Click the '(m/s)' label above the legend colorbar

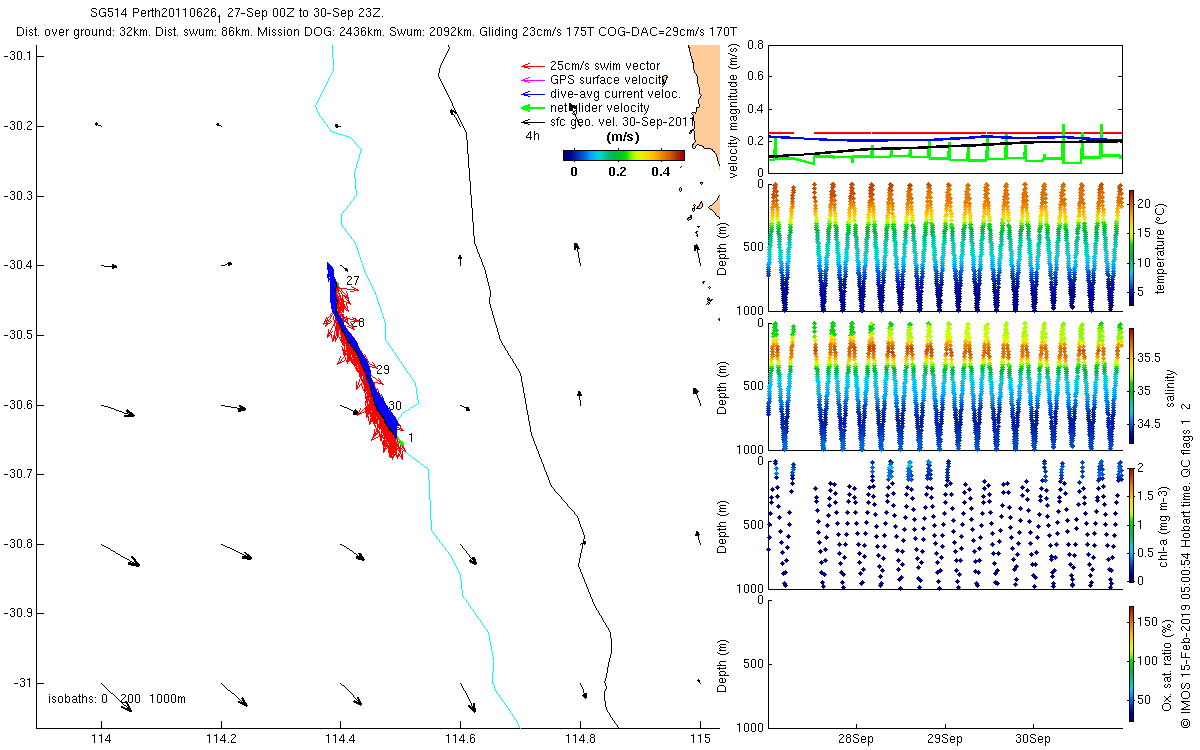point(624,139)
